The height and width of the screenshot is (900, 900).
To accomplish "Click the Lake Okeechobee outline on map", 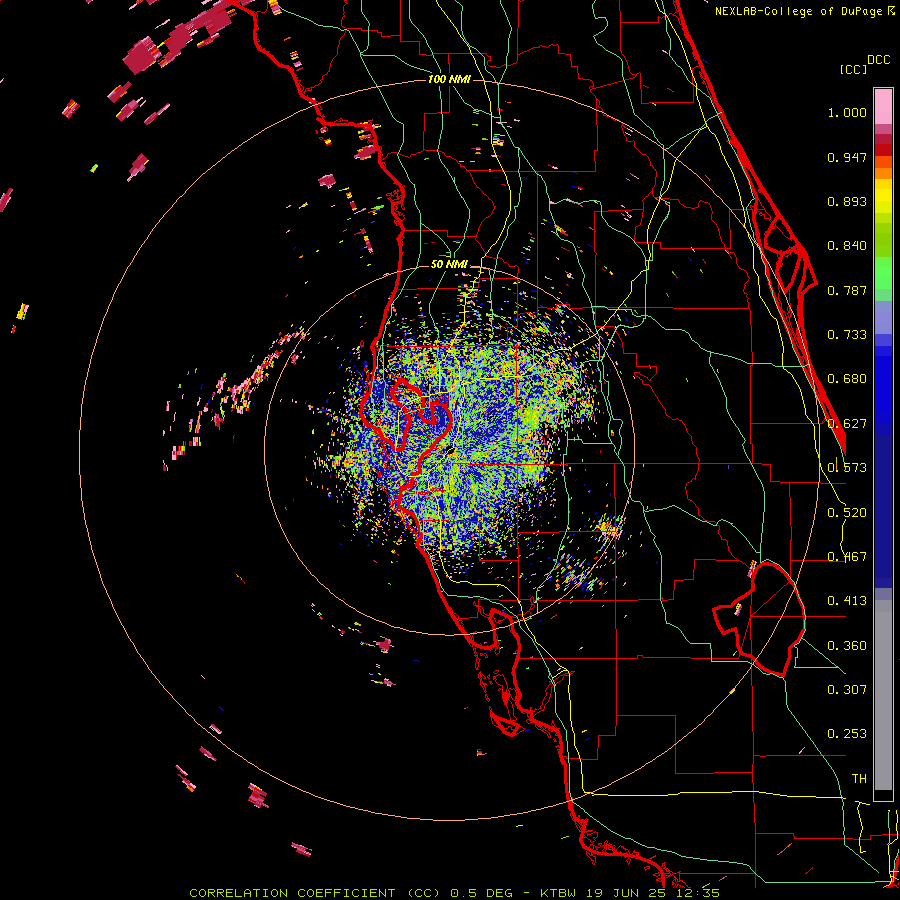I will [x=761, y=619].
